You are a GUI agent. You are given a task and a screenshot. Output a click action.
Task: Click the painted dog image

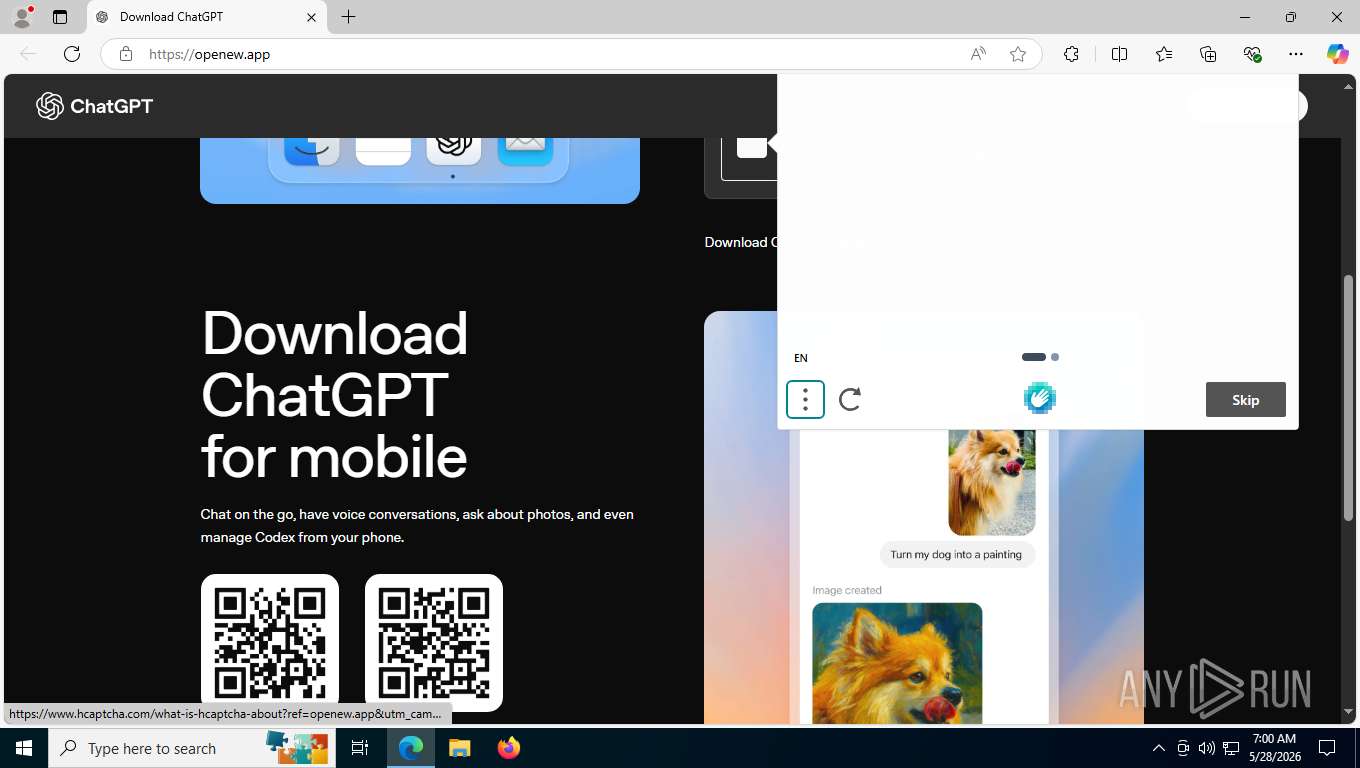897,662
